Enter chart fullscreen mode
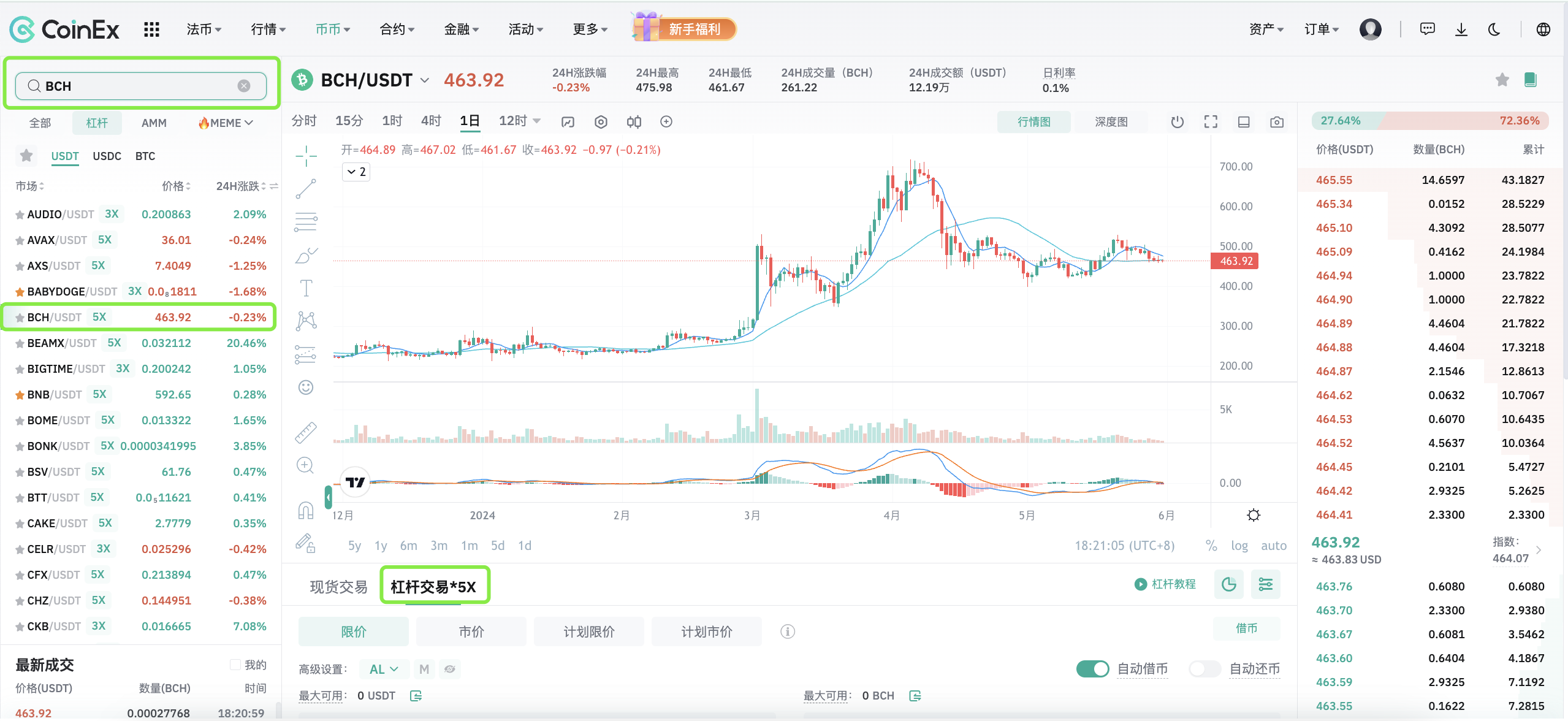 tap(1211, 121)
